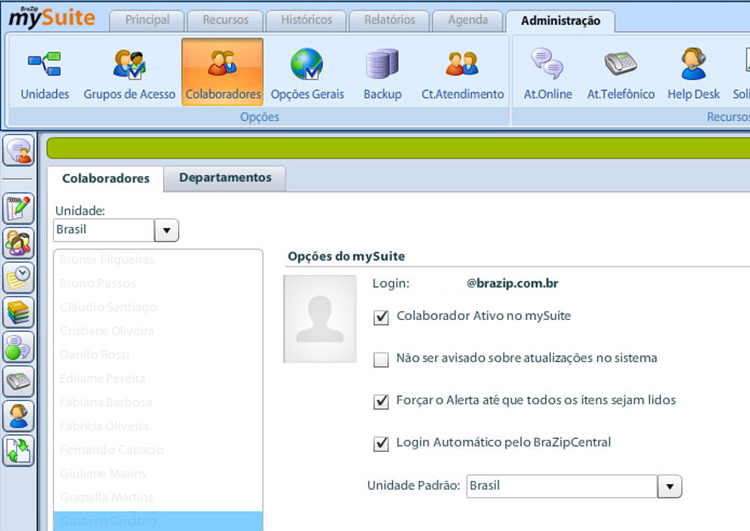
Task: Open Opções Gerais globe icon
Action: 307,65
